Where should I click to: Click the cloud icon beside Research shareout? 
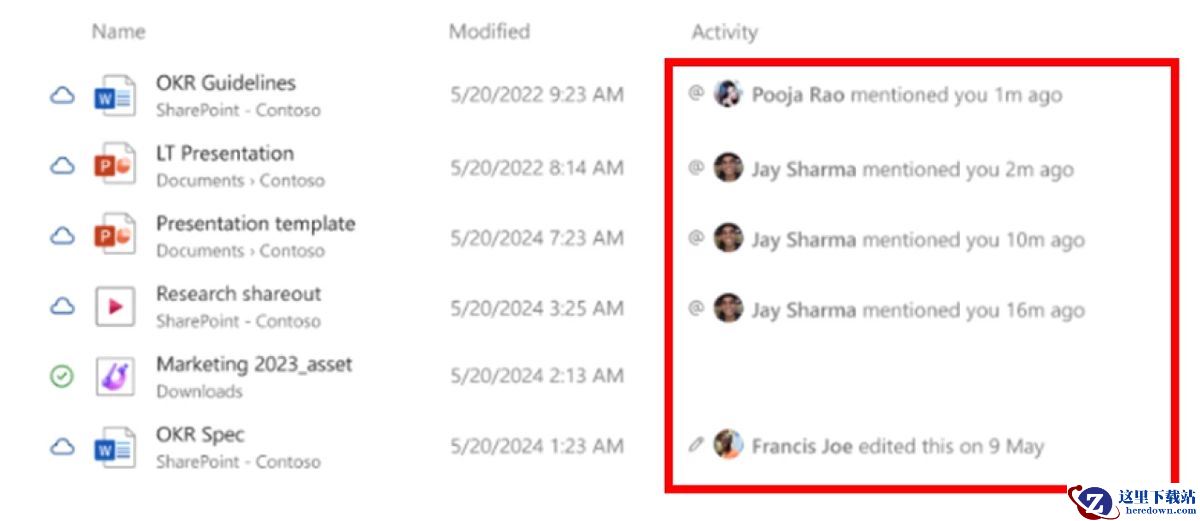[62, 307]
